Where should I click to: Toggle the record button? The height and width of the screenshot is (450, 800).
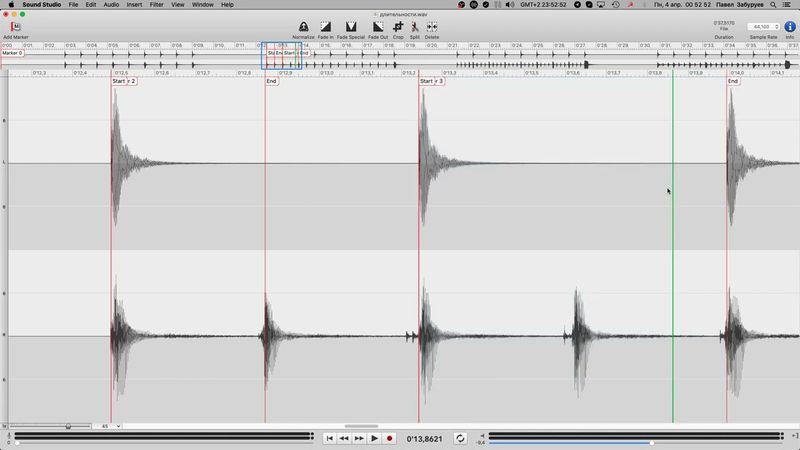click(x=390, y=438)
